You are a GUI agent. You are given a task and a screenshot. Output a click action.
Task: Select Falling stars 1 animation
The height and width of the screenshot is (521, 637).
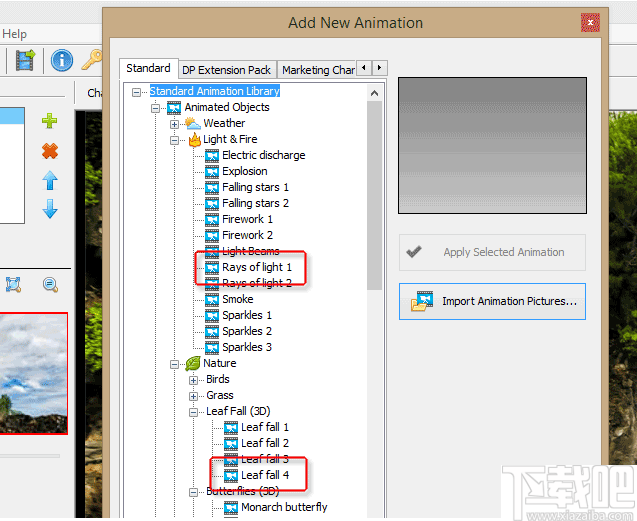point(256,187)
